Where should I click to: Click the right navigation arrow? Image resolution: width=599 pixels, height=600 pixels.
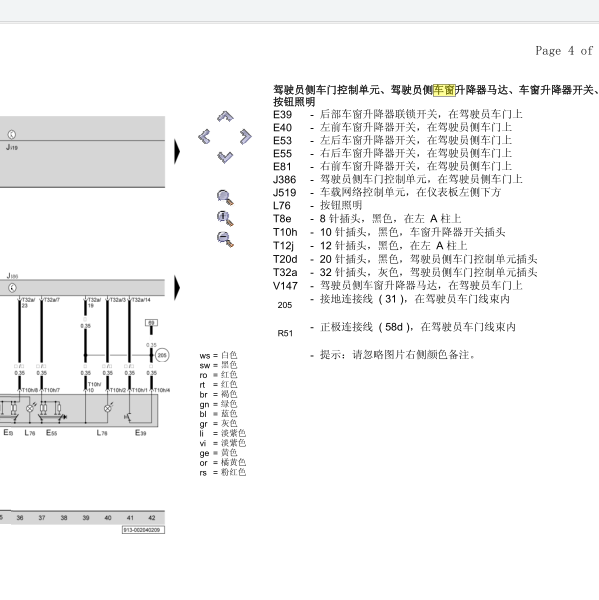[246, 137]
